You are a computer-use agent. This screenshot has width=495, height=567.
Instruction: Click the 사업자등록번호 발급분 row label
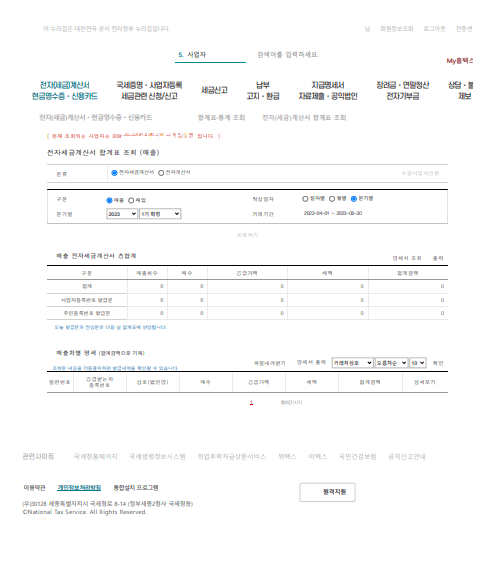(x=87, y=300)
